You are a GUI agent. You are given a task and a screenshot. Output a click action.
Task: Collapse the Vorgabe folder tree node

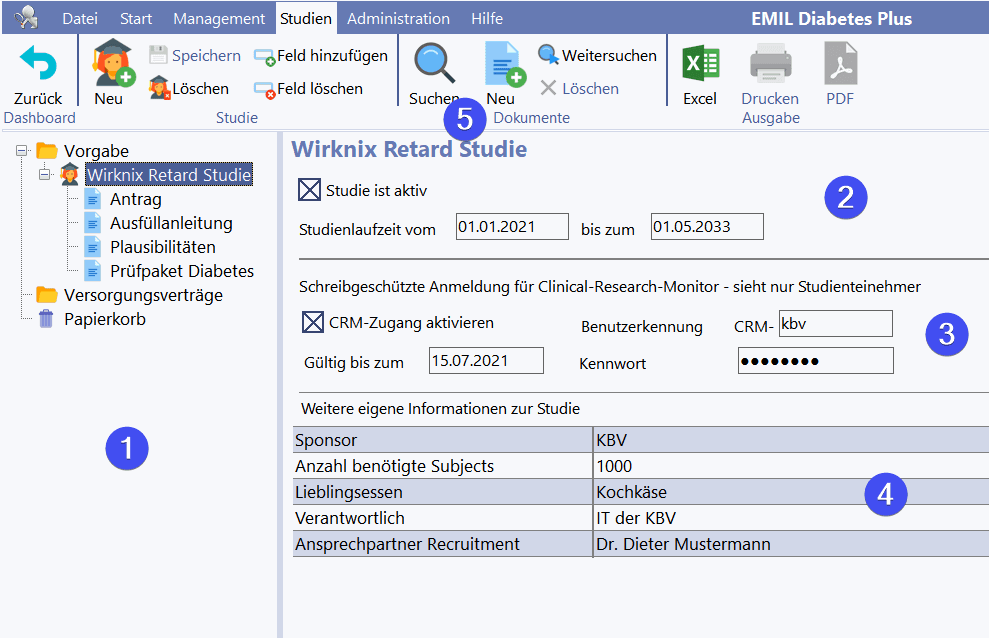point(22,151)
